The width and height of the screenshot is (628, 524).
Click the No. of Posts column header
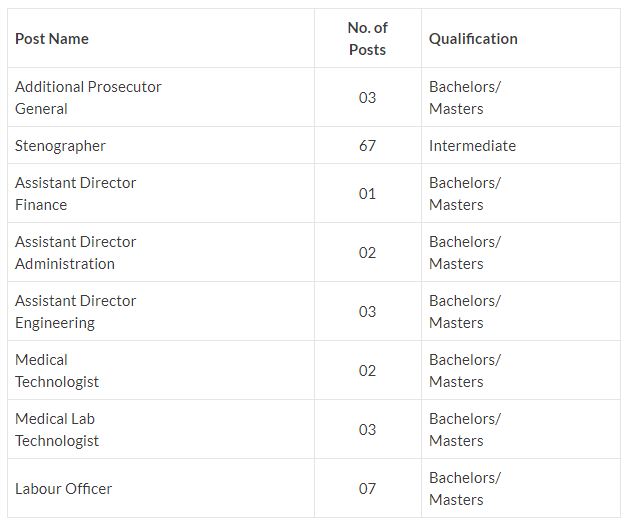367,39
